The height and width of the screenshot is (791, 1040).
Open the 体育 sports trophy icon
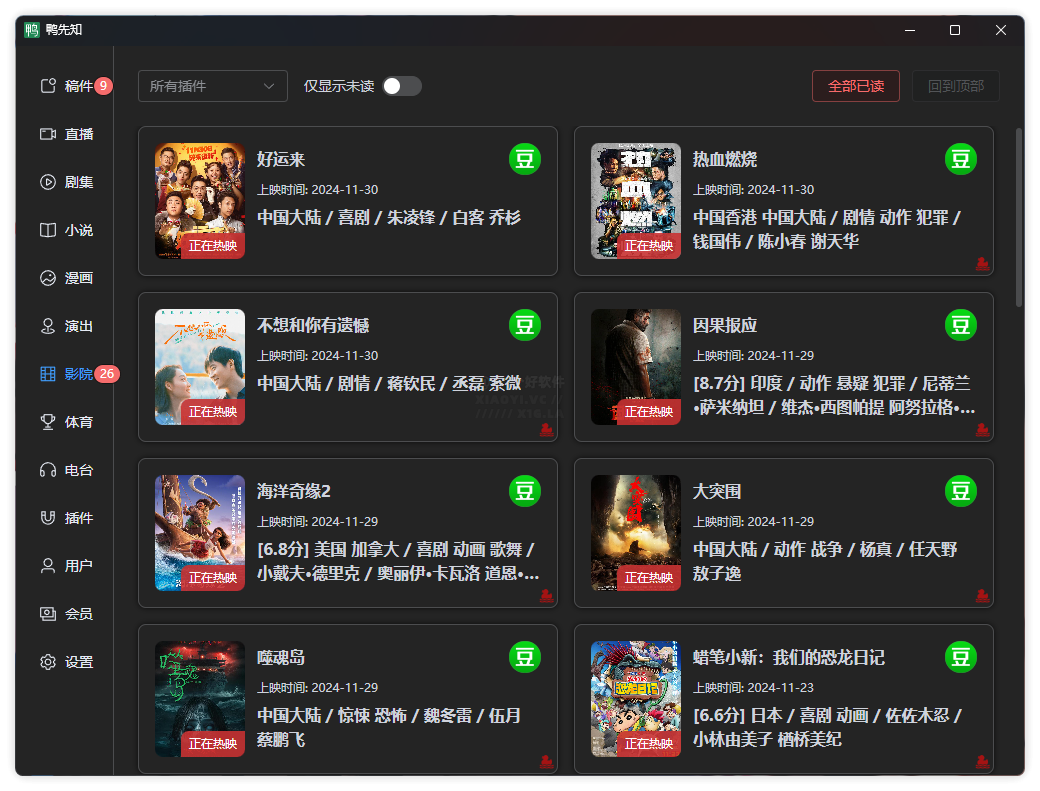click(x=48, y=422)
